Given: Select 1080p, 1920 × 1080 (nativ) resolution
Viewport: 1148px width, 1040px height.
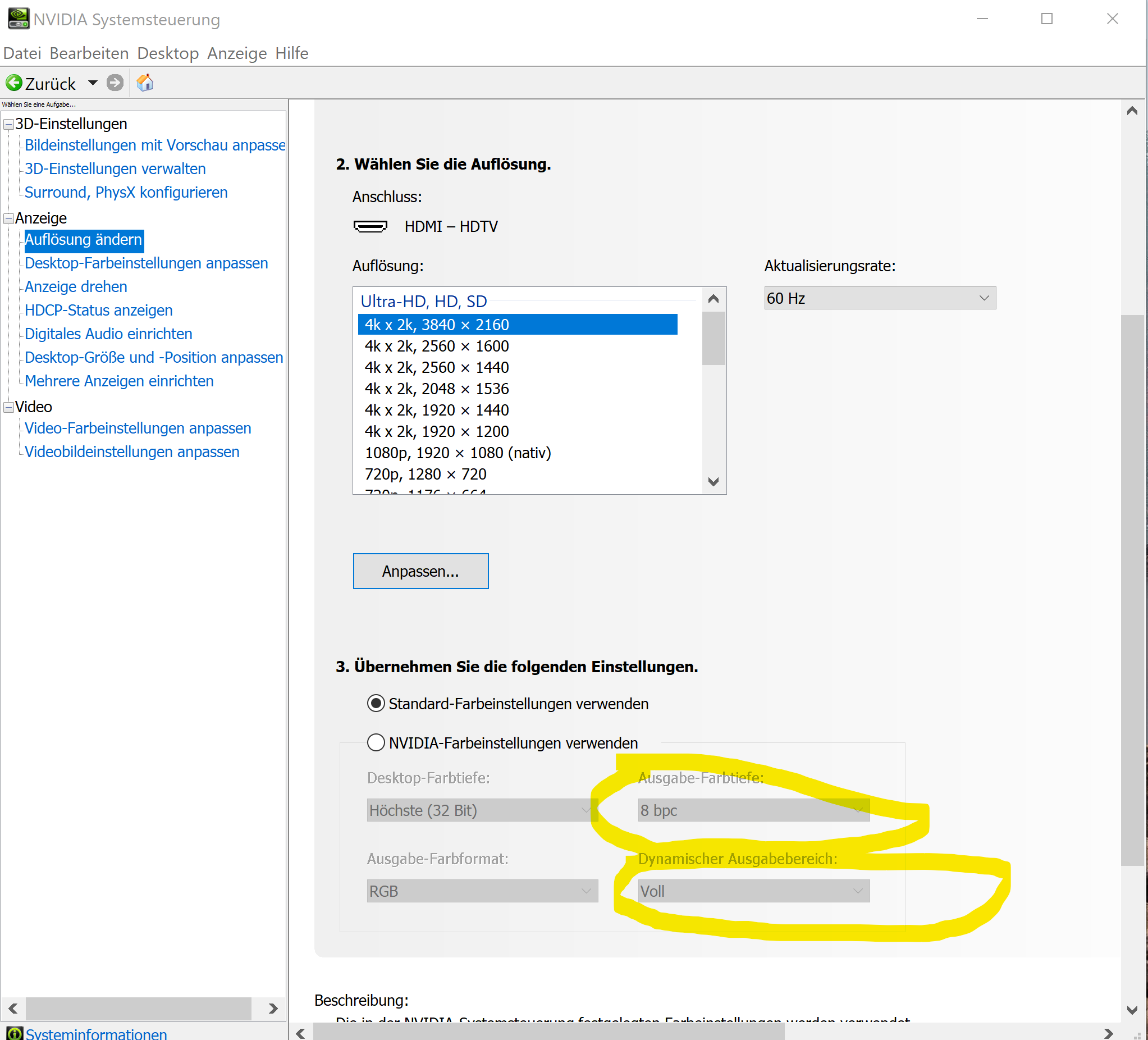Looking at the screenshot, I should click(458, 453).
